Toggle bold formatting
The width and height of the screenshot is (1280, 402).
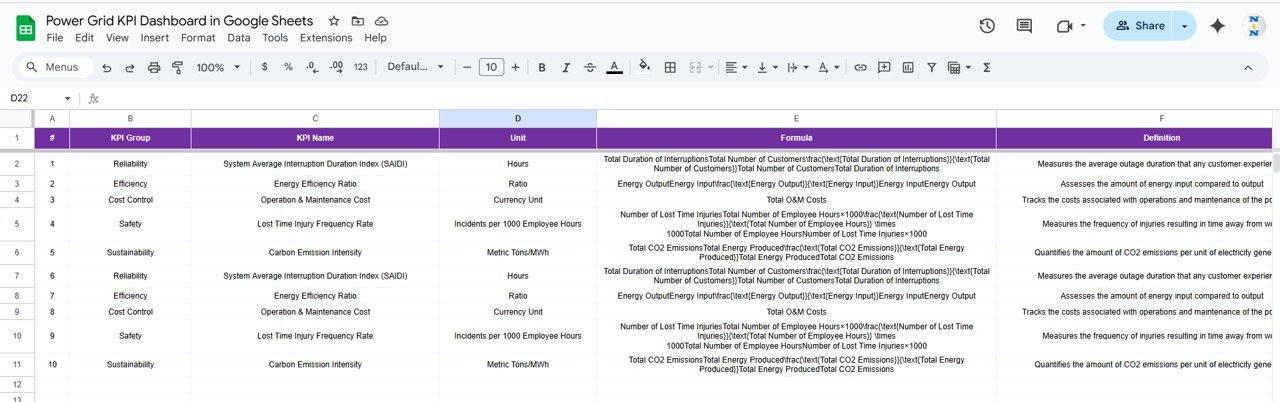pyautogui.click(x=542, y=67)
